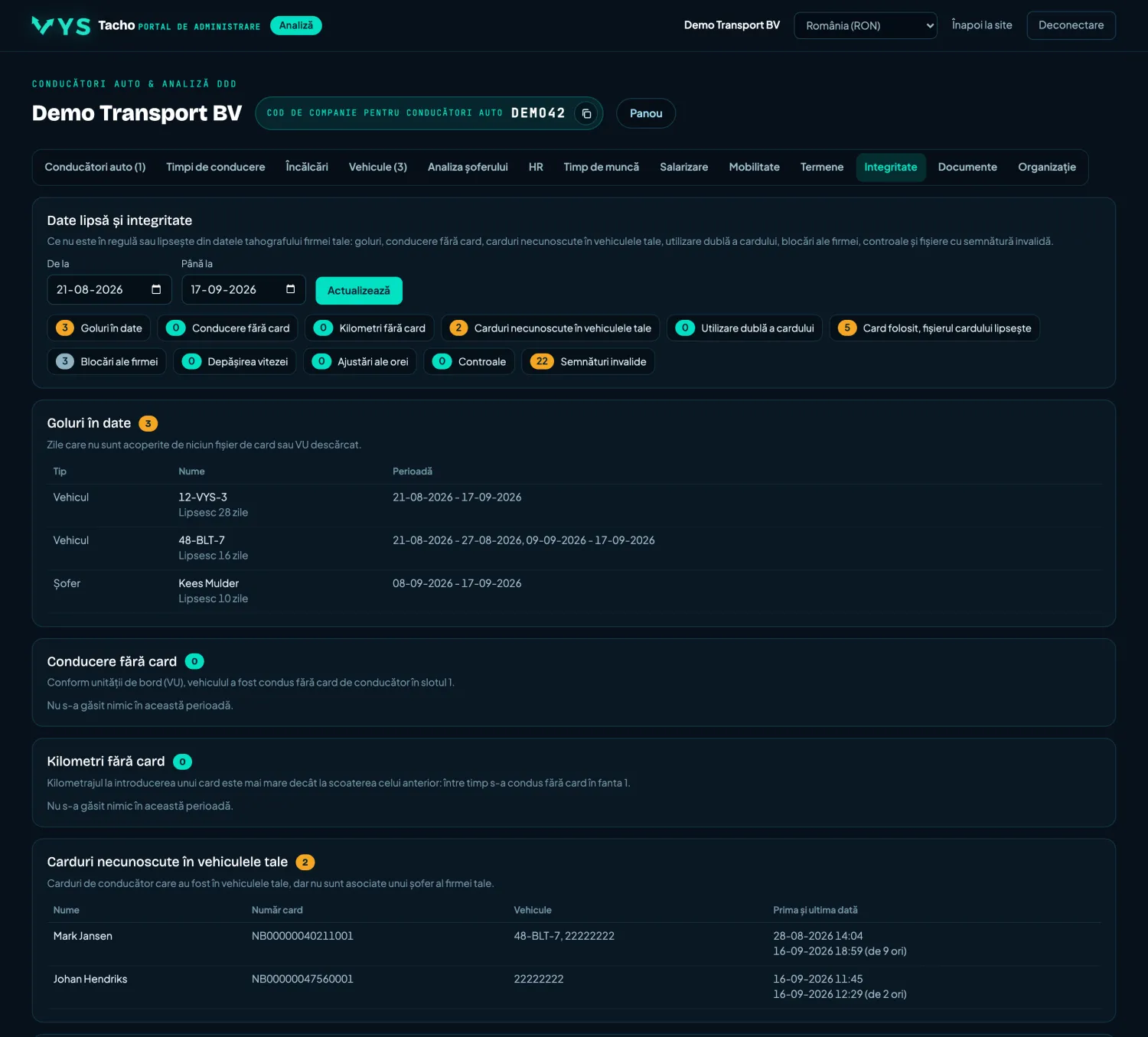Image resolution: width=1148 pixels, height=1037 pixels.
Task: Click card number NB00000047560001
Action: pyautogui.click(x=302, y=979)
